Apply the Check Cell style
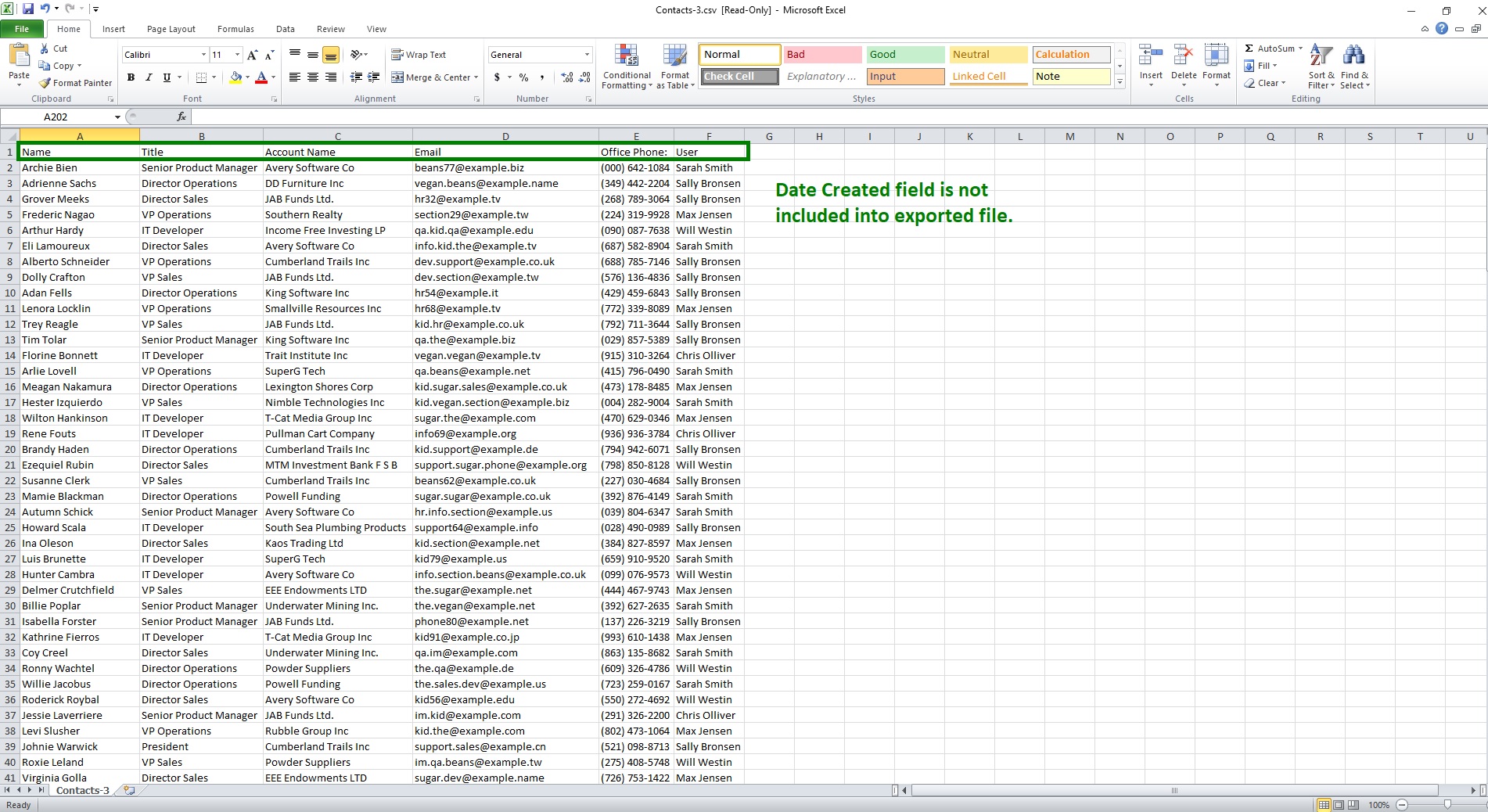The height and width of the screenshot is (812, 1488). tap(739, 77)
